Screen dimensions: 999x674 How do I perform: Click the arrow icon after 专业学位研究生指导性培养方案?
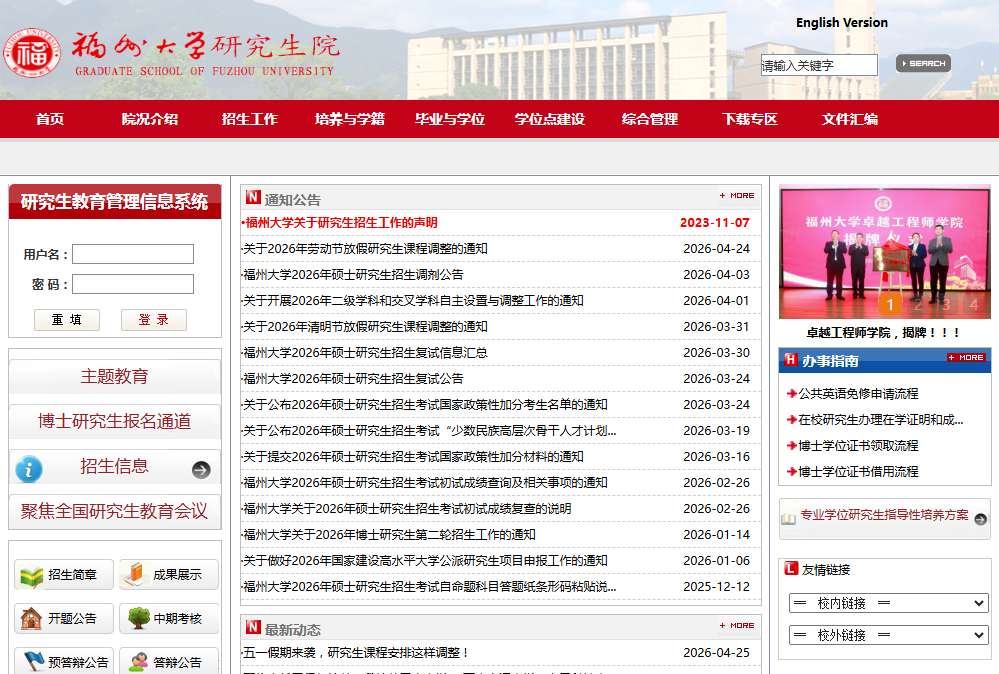981,519
